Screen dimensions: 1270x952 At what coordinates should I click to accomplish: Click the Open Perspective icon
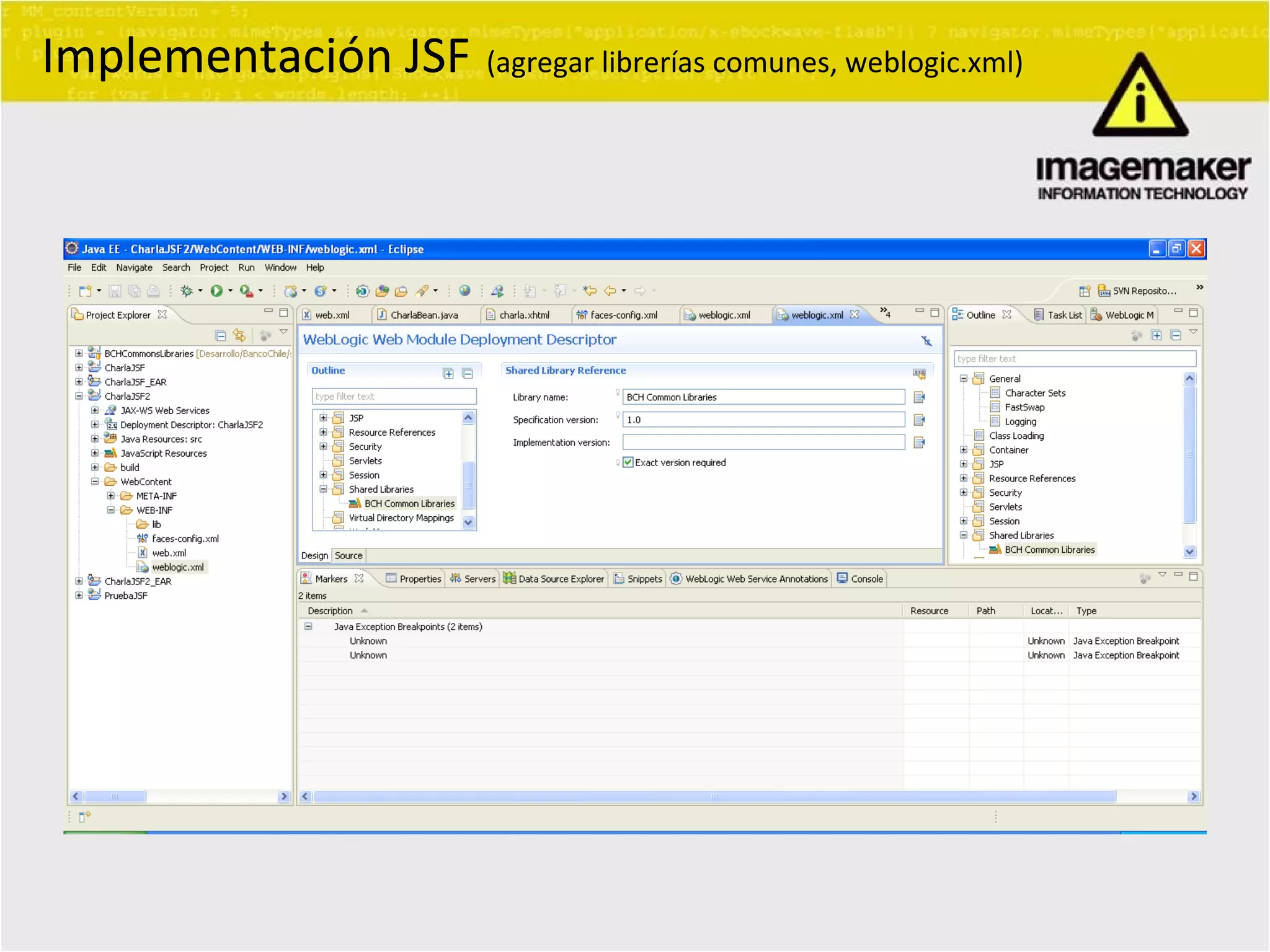pos(1085,291)
